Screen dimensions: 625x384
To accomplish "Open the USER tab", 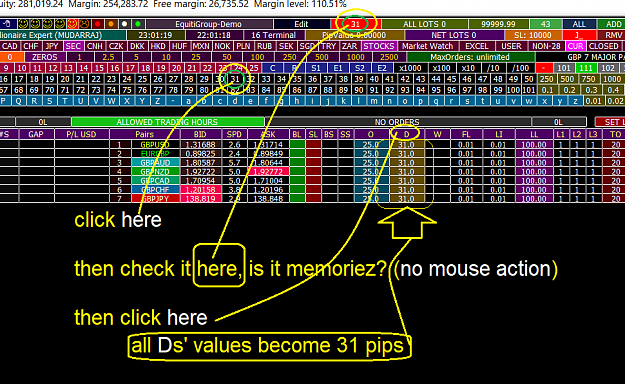I will tap(511, 46).
